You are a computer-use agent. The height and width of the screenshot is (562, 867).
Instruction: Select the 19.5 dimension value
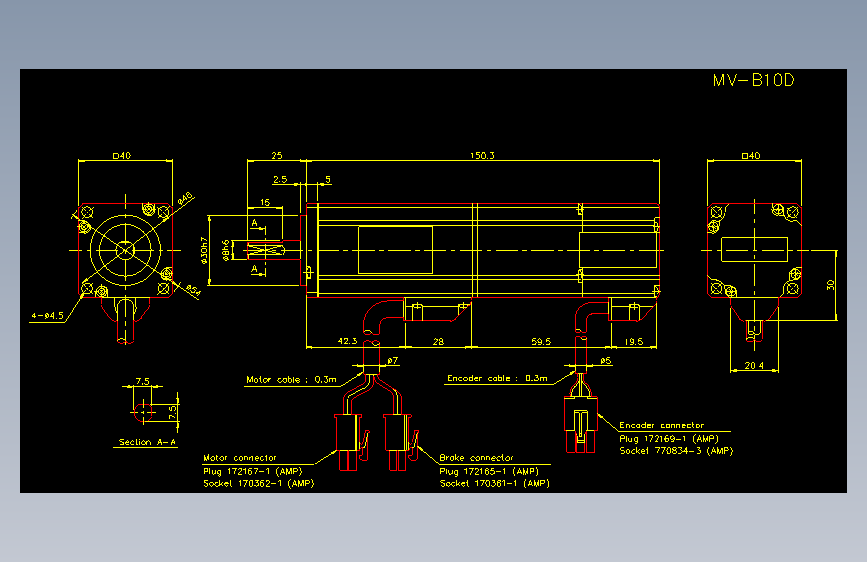pos(634,341)
